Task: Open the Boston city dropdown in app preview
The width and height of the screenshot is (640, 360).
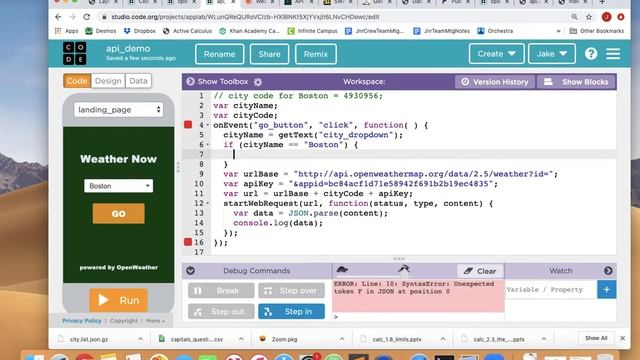Action: pyautogui.click(x=118, y=186)
